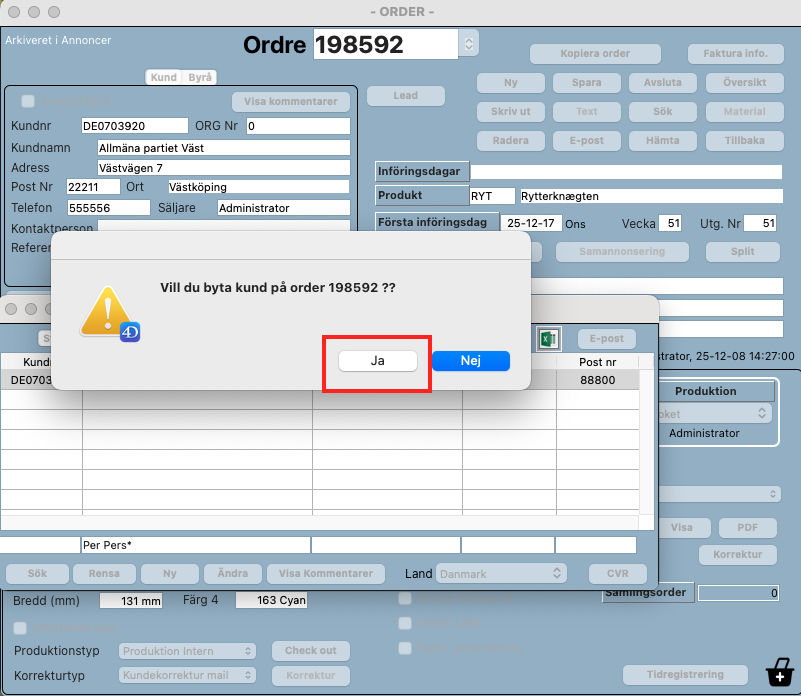Click the CVR button
Screen dimensions: 801x696
pos(610,574)
